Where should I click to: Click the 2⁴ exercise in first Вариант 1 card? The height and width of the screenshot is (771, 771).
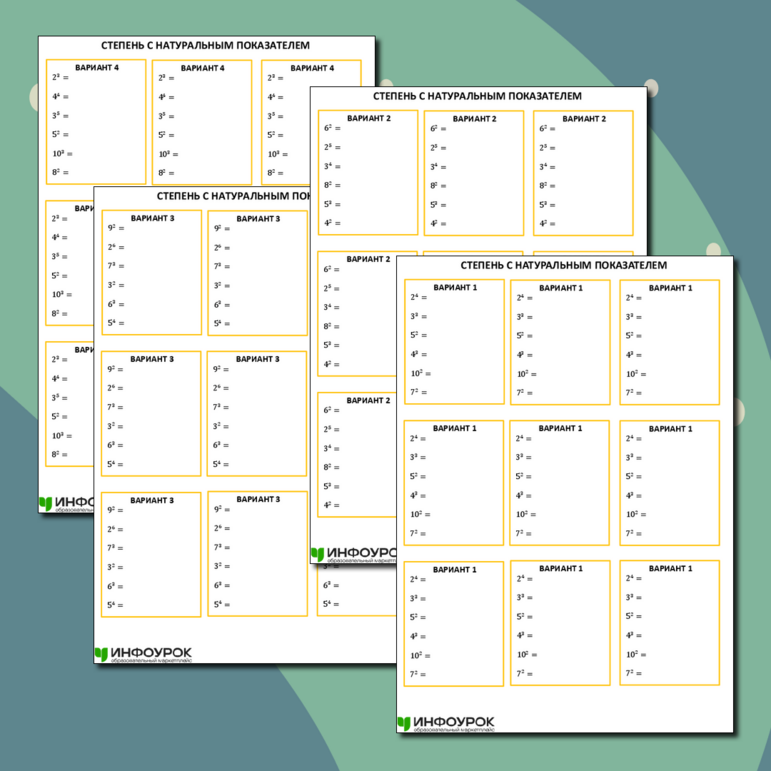coord(417,297)
